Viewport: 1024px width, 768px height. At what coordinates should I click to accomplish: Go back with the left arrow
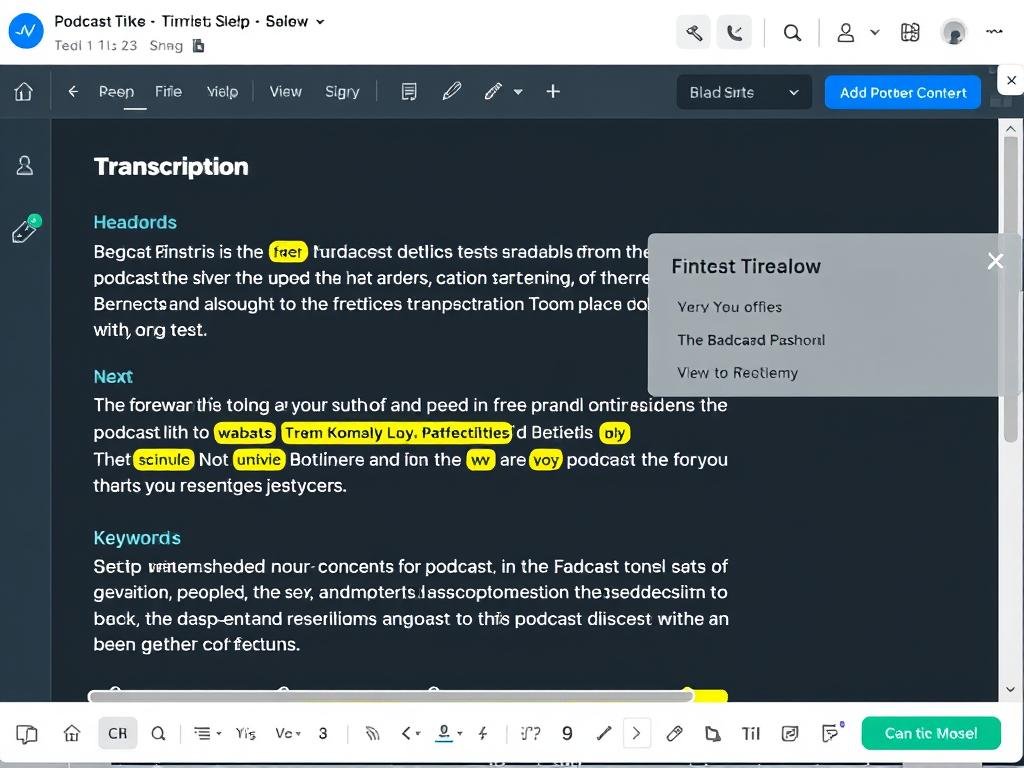tap(73, 91)
